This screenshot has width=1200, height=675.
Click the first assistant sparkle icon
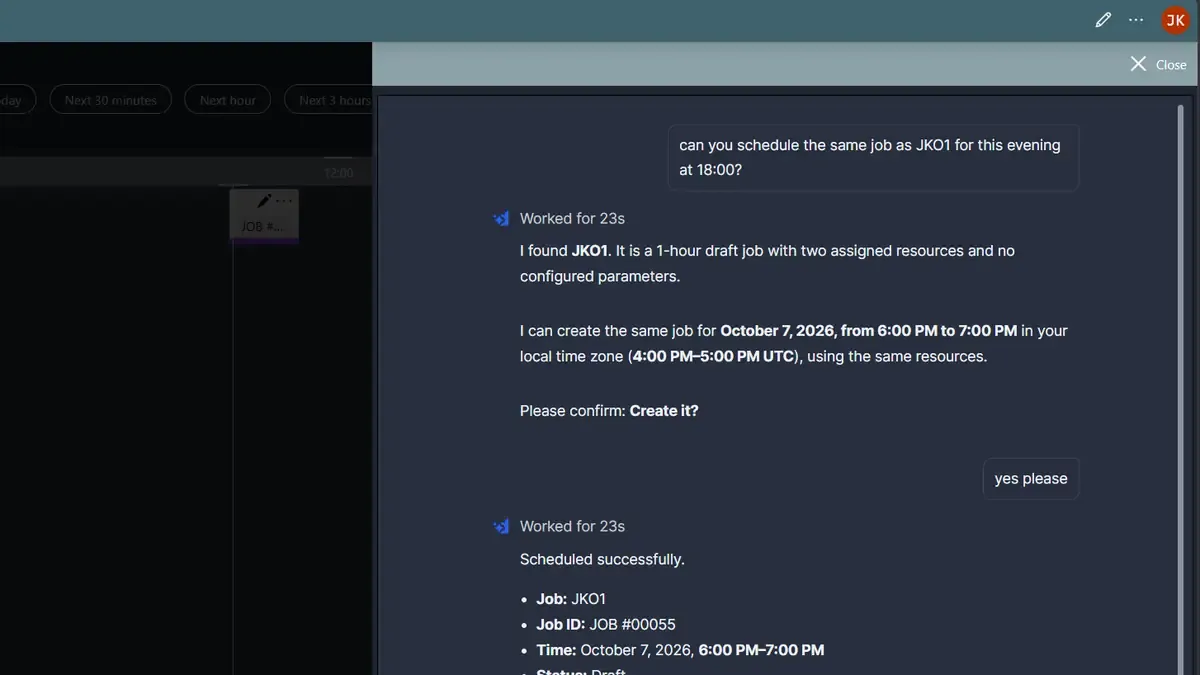[x=501, y=218]
